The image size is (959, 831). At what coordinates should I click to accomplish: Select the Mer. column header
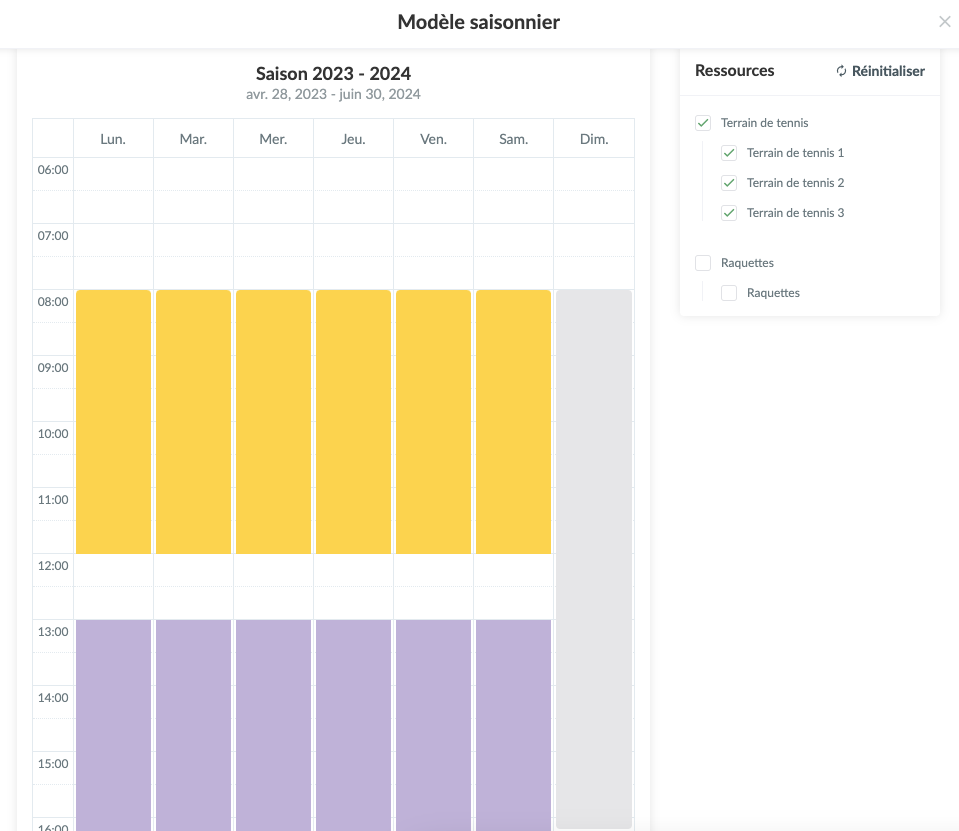tap(273, 139)
